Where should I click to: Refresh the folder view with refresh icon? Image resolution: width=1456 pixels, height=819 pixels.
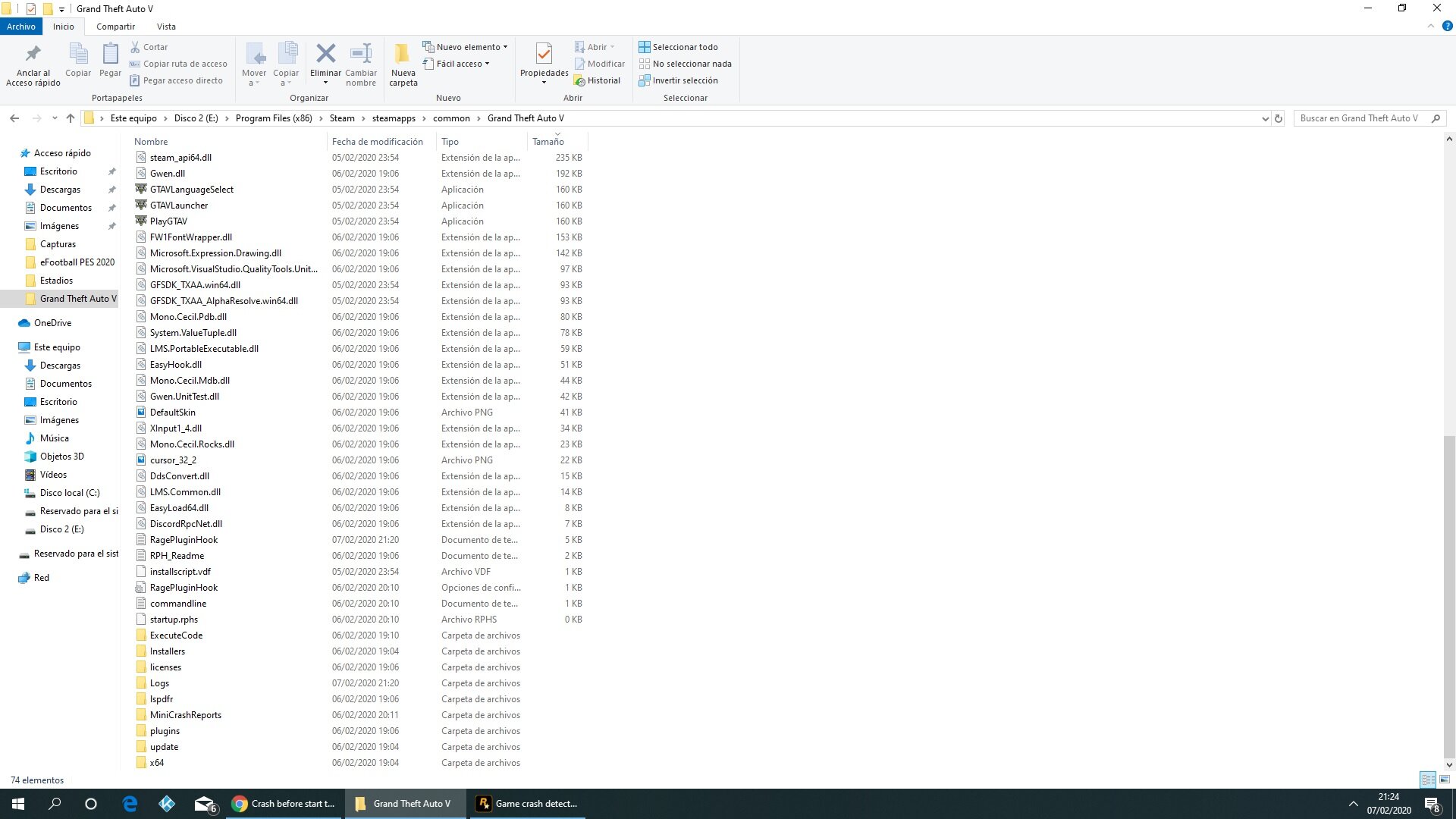pos(1279,118)
